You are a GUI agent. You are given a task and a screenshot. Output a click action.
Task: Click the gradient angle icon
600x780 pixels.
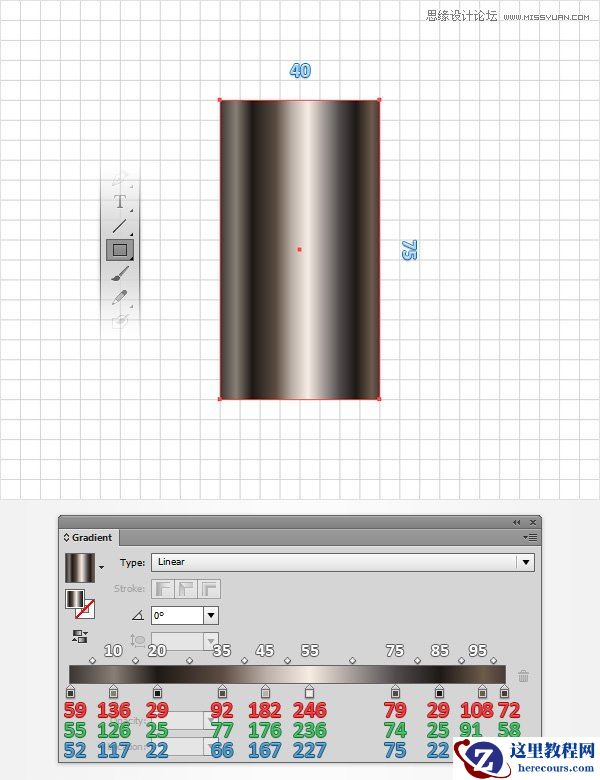[x=138, y=615]
